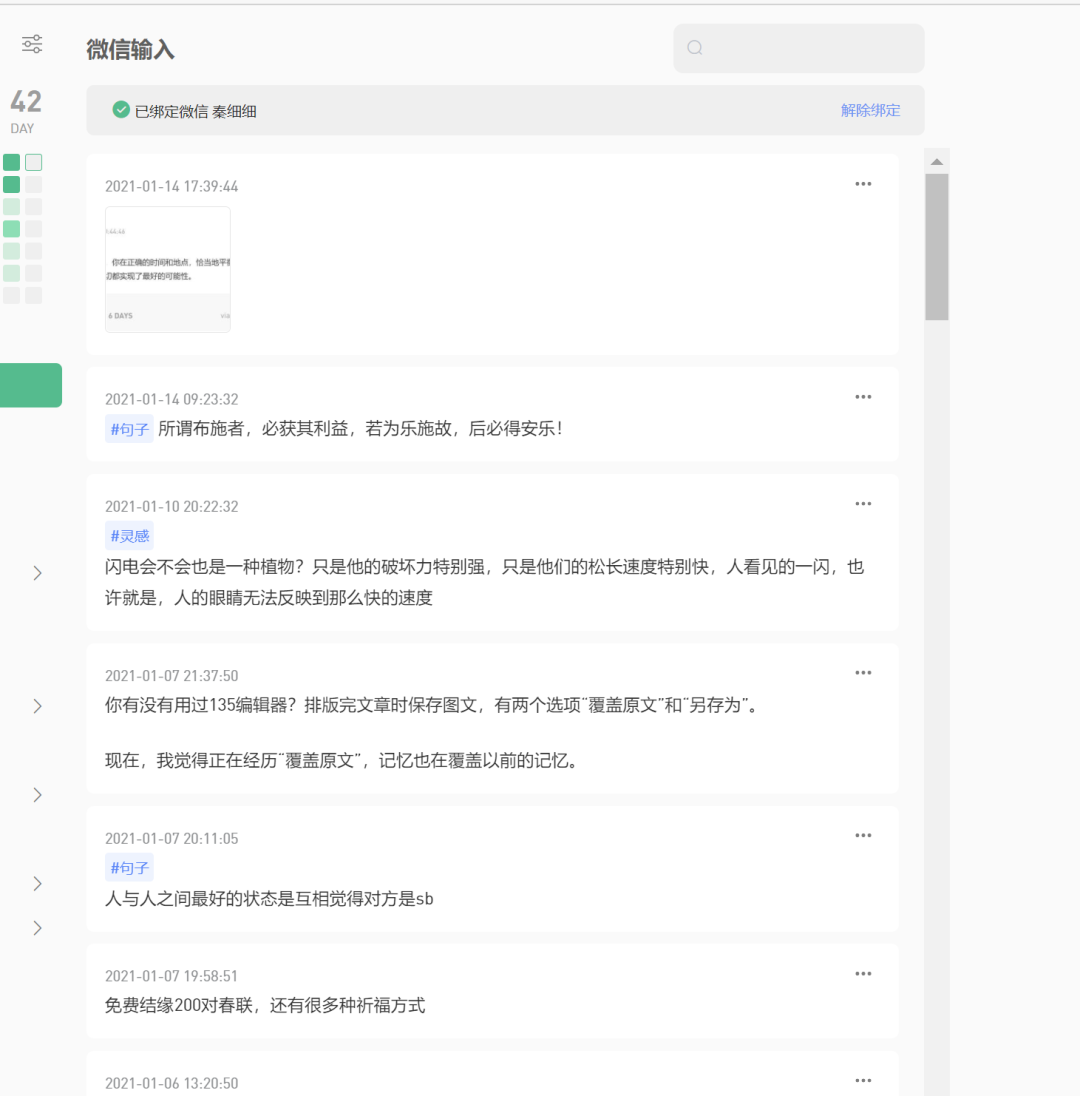
Task: Click the timestamp 2021-01-10 20:22:32
Action: (x=171, y=507)
